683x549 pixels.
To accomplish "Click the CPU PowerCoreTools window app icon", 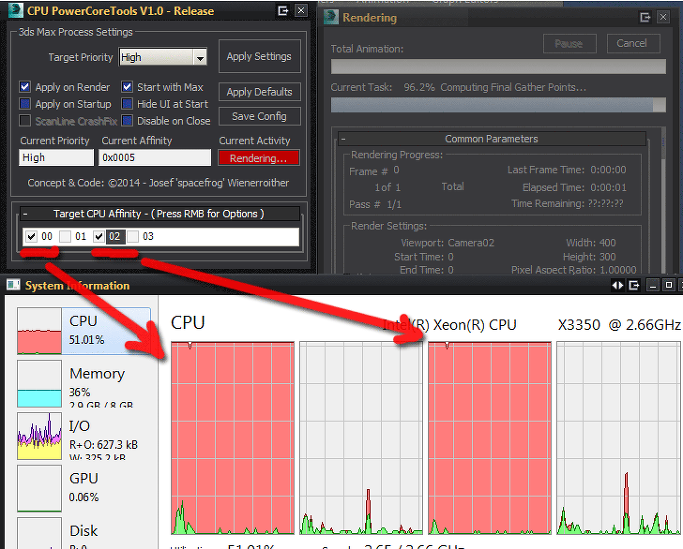I will 16,10.
